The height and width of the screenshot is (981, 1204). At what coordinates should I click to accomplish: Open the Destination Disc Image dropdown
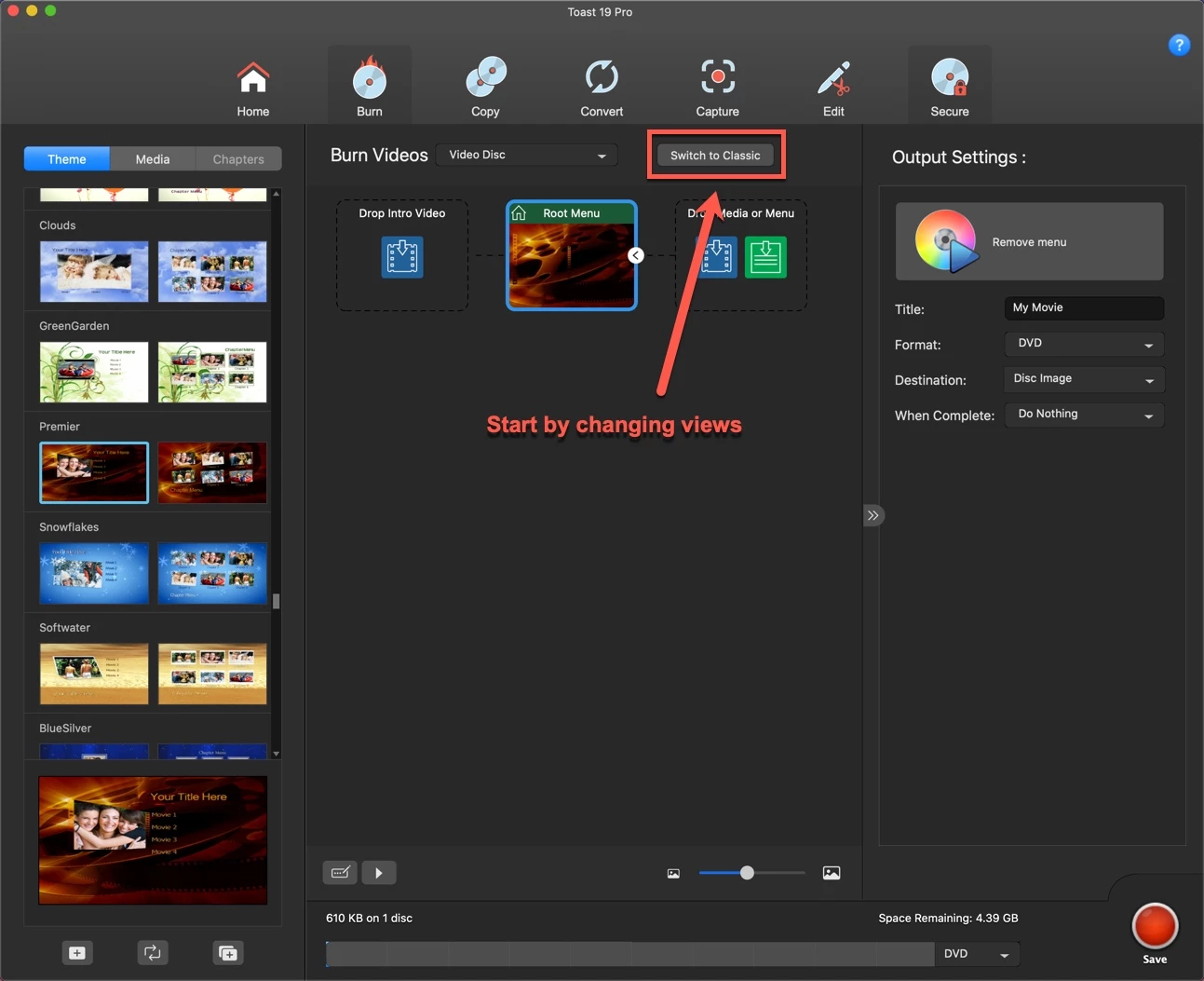[1084, 379]
